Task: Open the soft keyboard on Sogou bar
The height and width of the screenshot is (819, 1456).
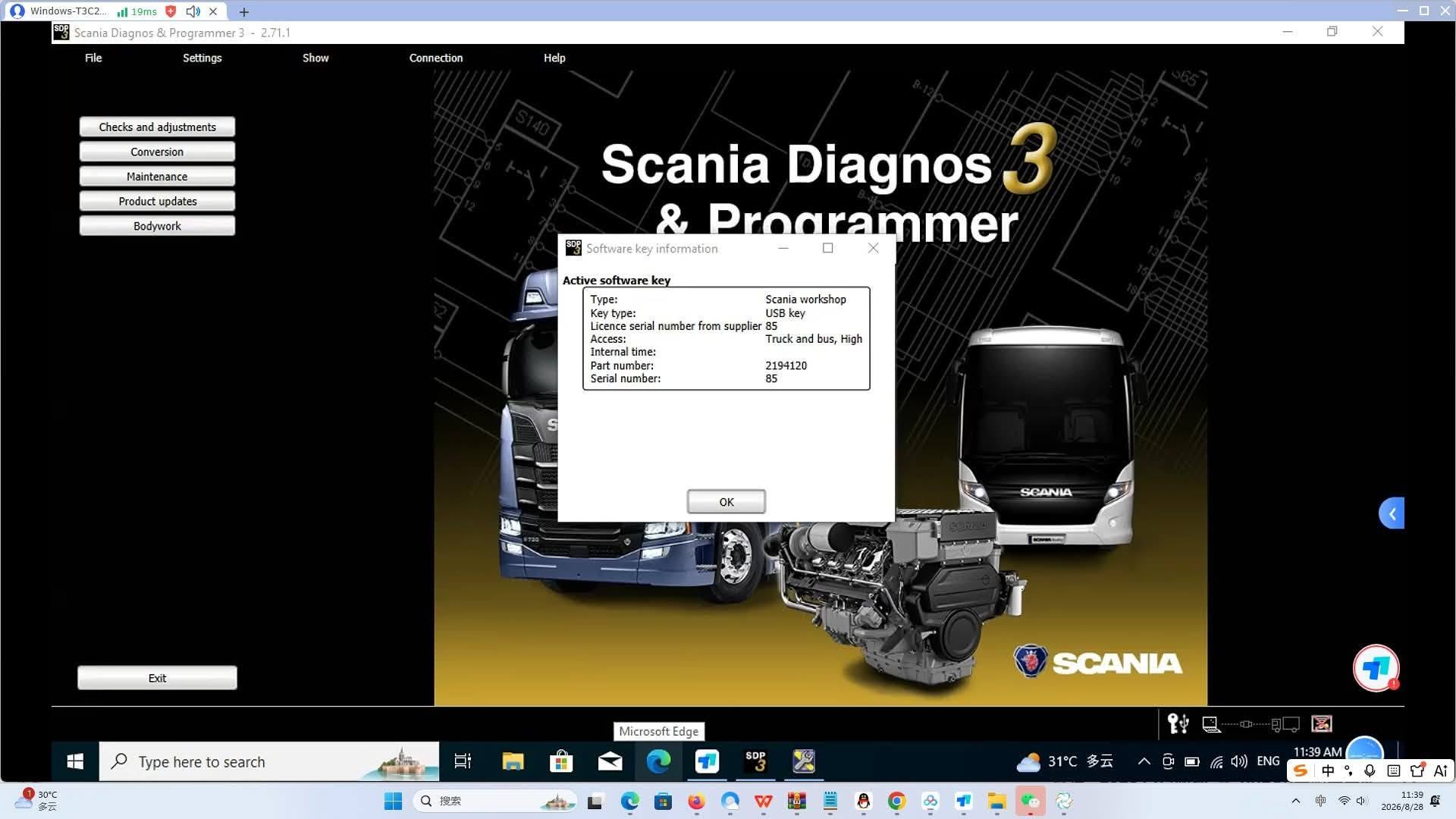Action: tap(1394, 770)
